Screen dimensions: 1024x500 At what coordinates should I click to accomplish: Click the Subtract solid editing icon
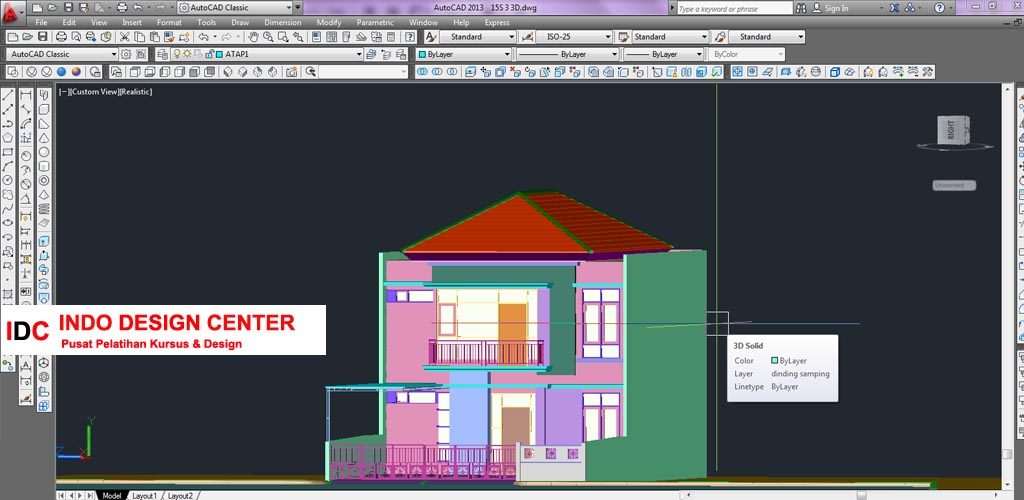437,72
